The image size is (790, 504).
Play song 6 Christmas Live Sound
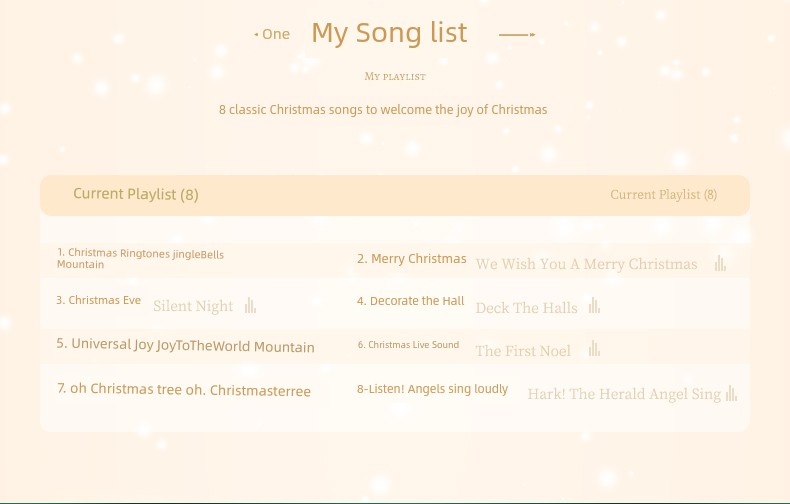[x=408, y=345]
